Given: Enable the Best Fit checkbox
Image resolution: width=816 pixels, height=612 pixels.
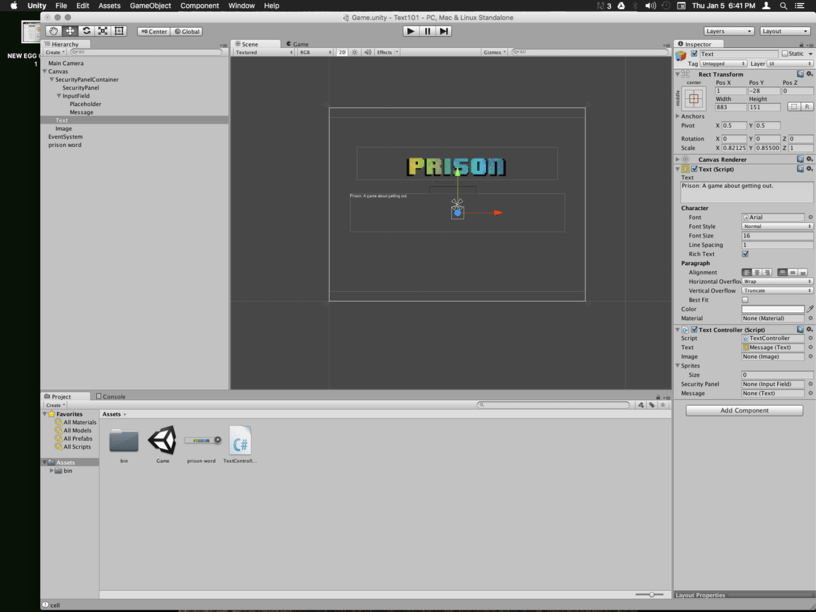Looking at the screenshot, I should [x=745, y=300].
